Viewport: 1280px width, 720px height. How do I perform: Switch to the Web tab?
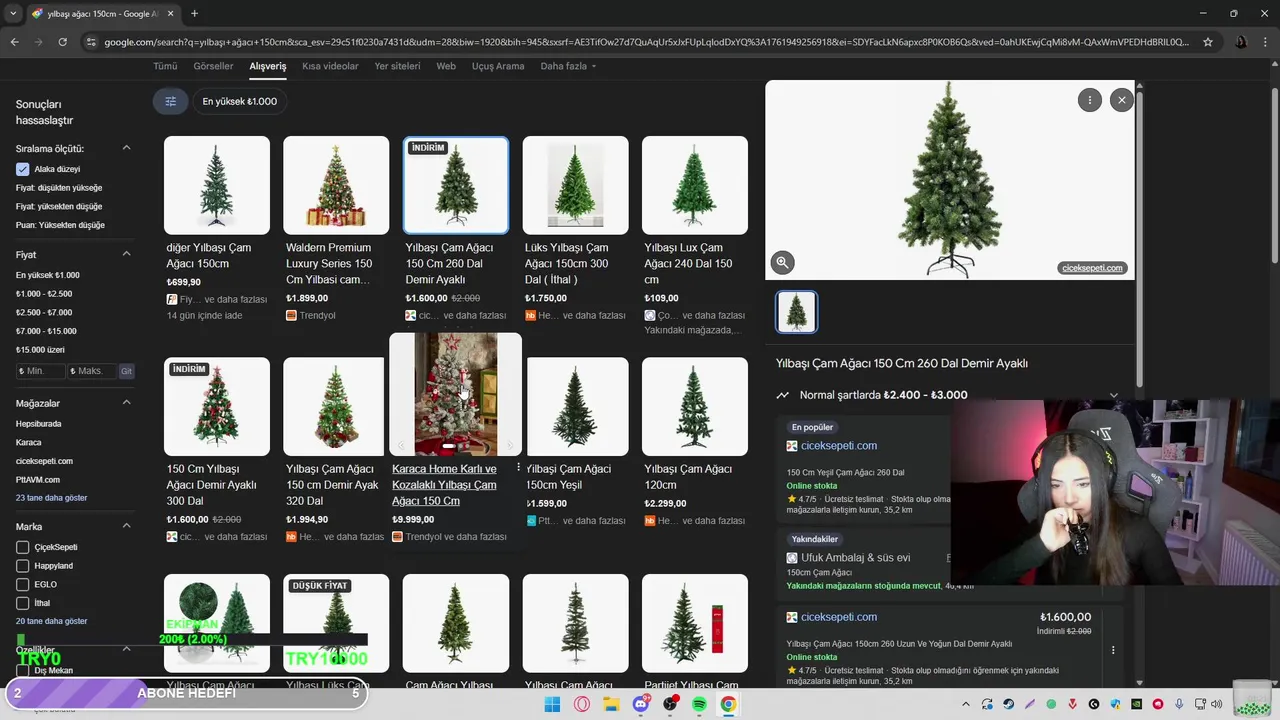coord(446,66)
